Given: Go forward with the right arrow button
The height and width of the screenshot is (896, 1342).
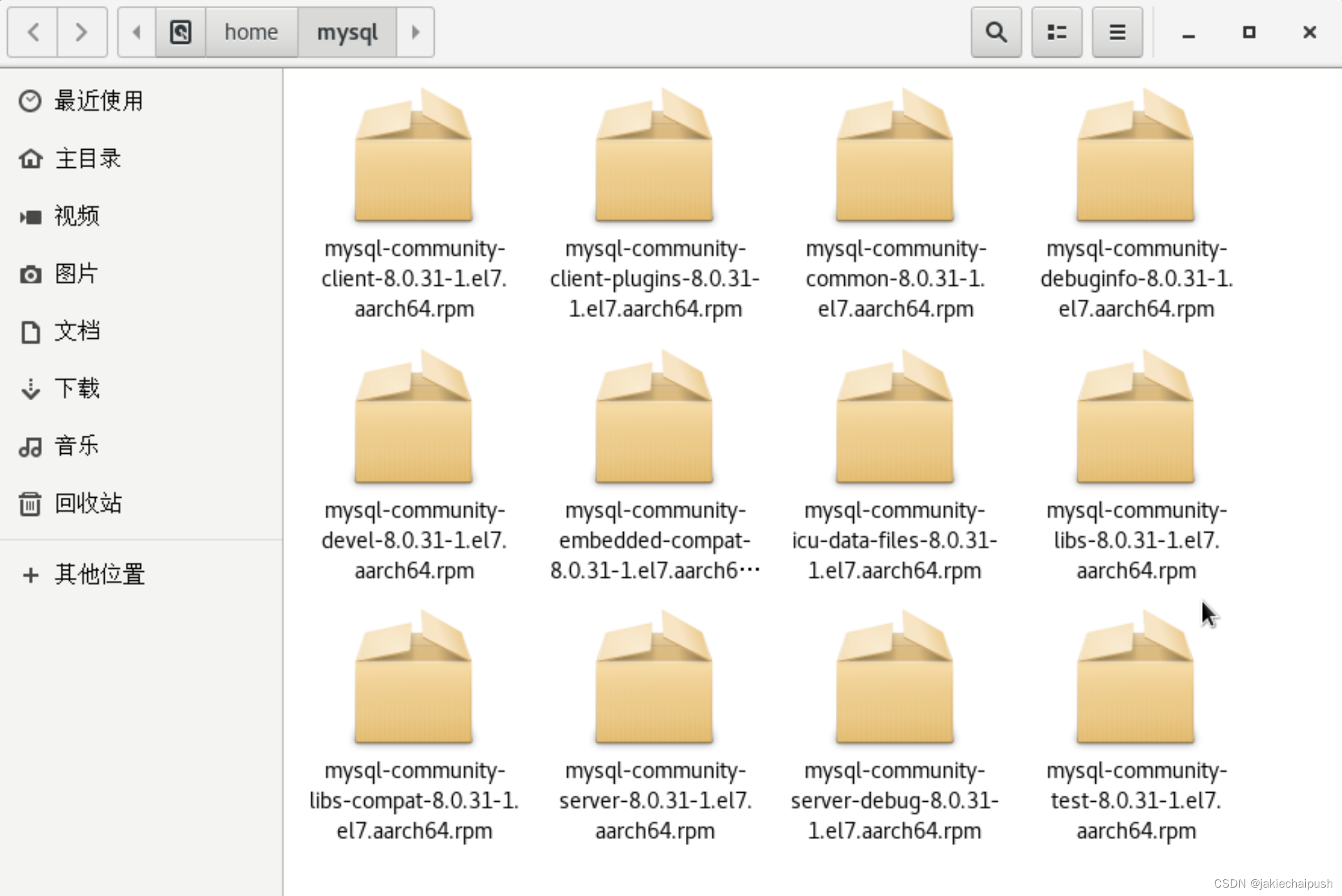Looking at the screenshot, I should click(82, 32).
